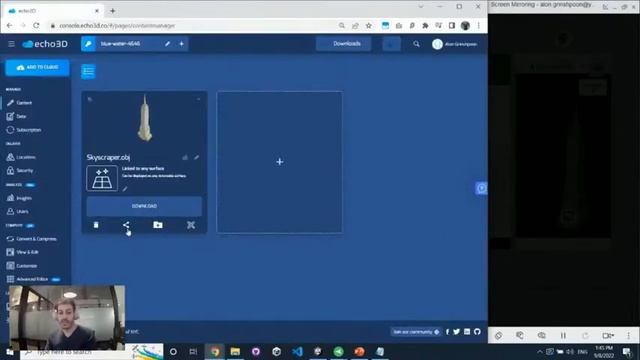Viewport: 640px width, 360px height.
Task: Pause mirroring in the Screen Mirroring window
Action: (x=563, y=336)
